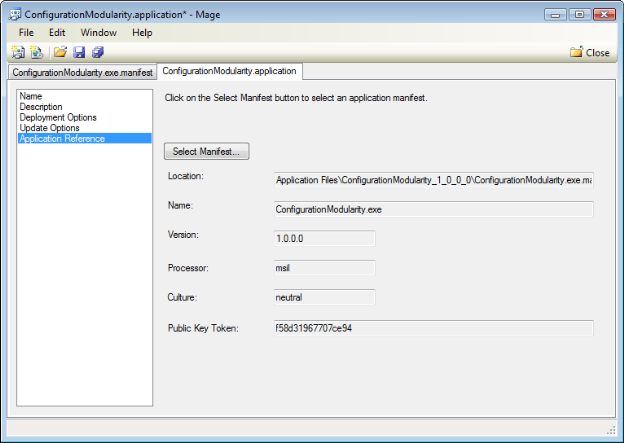Click the Save All toolbar icon
Viewport: 624px width, 443px height.
pyautogui.click(x=98, y=52)
